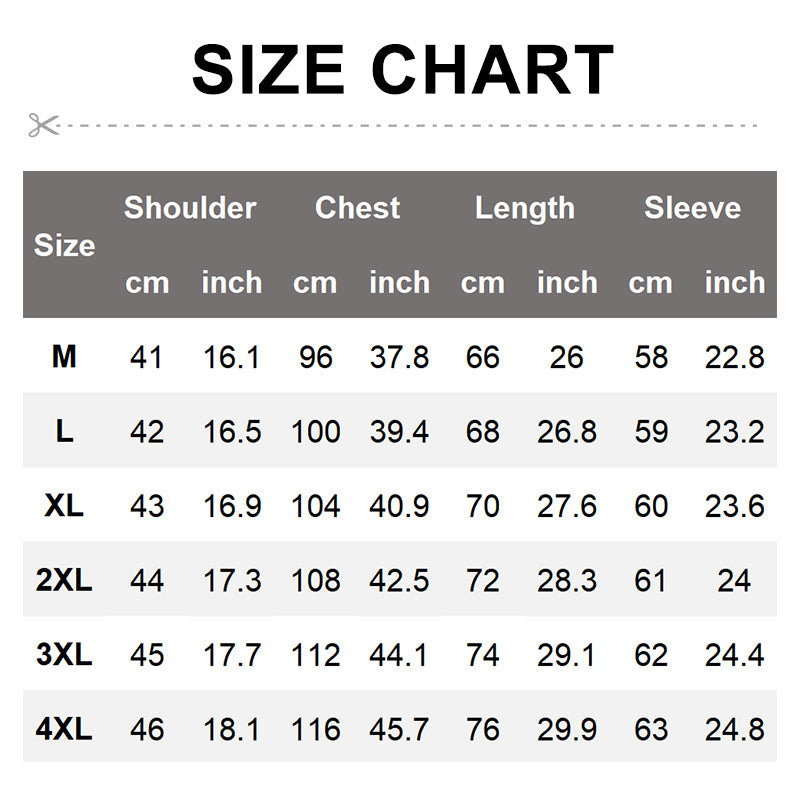The image size is (800, 800).
Task: Click the XL size row label
Action: tap(64, 506)
